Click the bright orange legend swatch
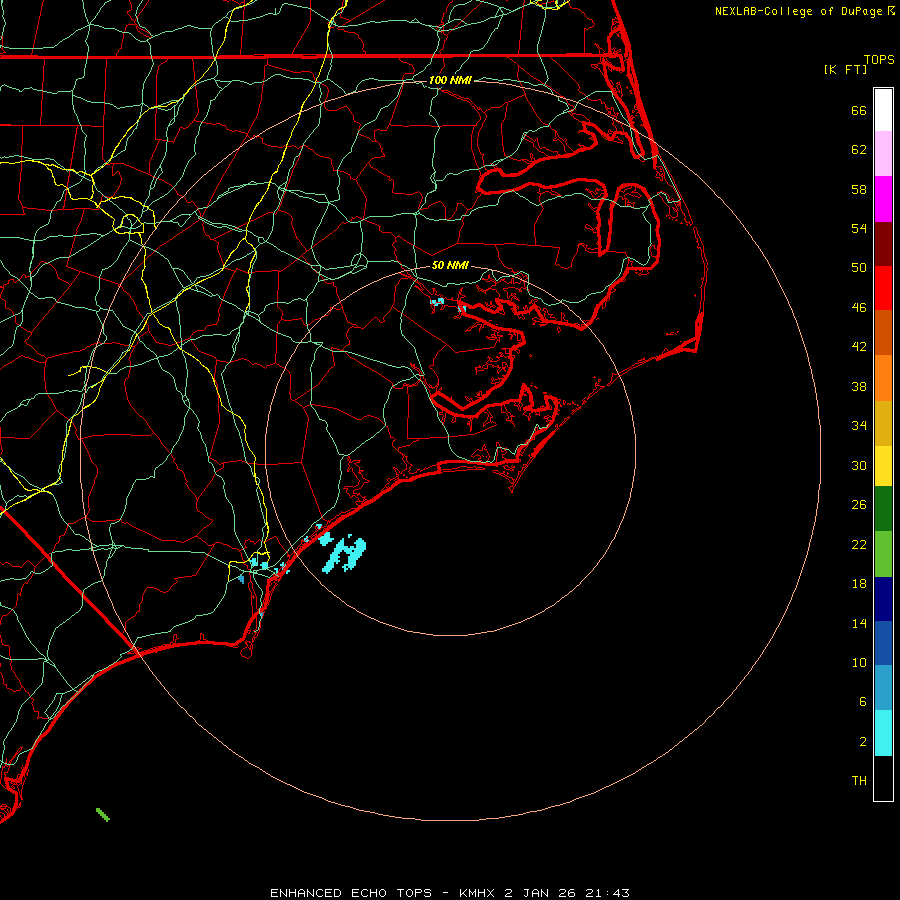900x900 pixels. tap(883, 378)
